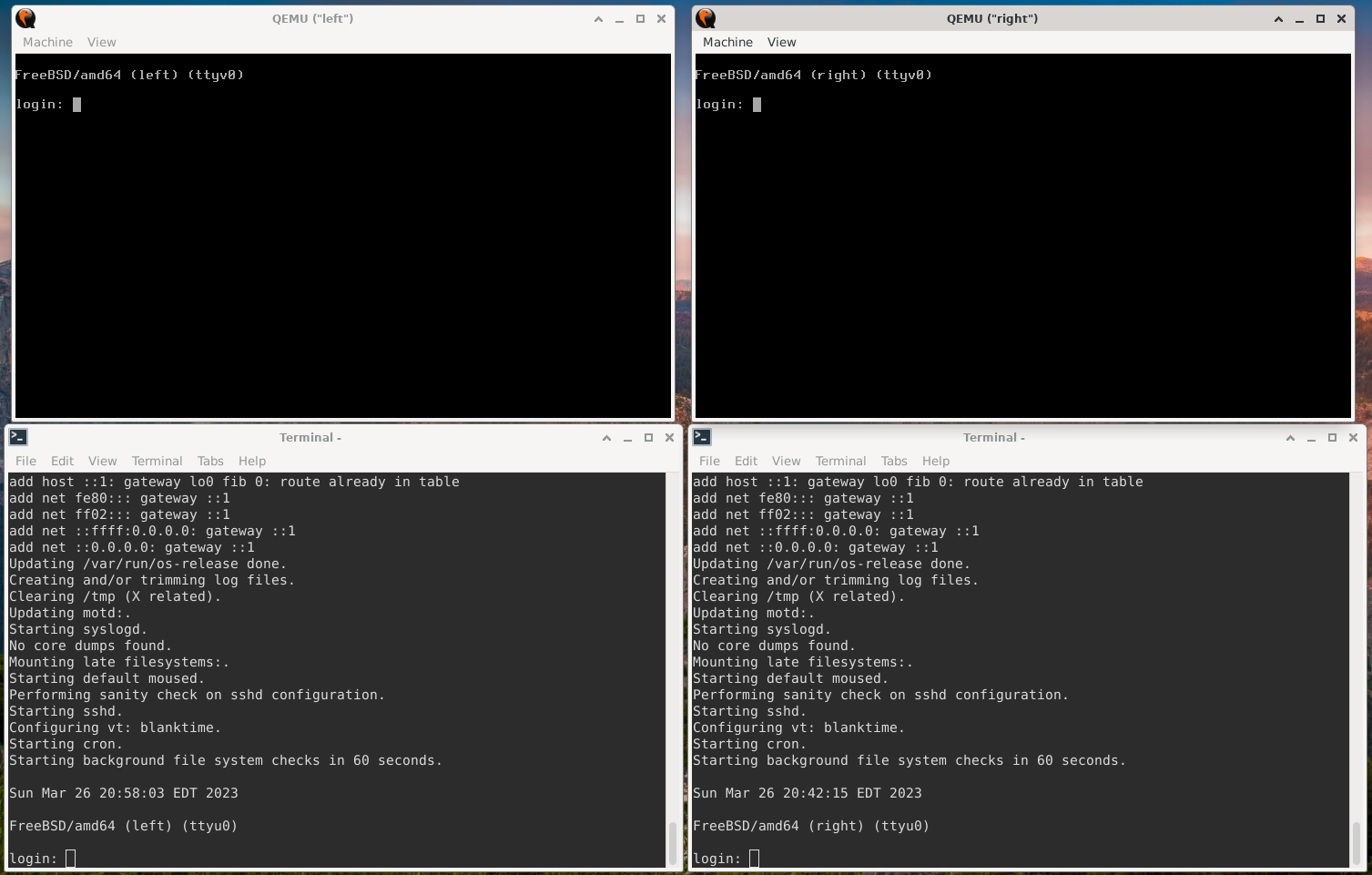Image resolution: width=1372 pixels, height=875 pixels.
Task: Click the QEMU logo icon in the left VM window
Action: click(25, 18)
